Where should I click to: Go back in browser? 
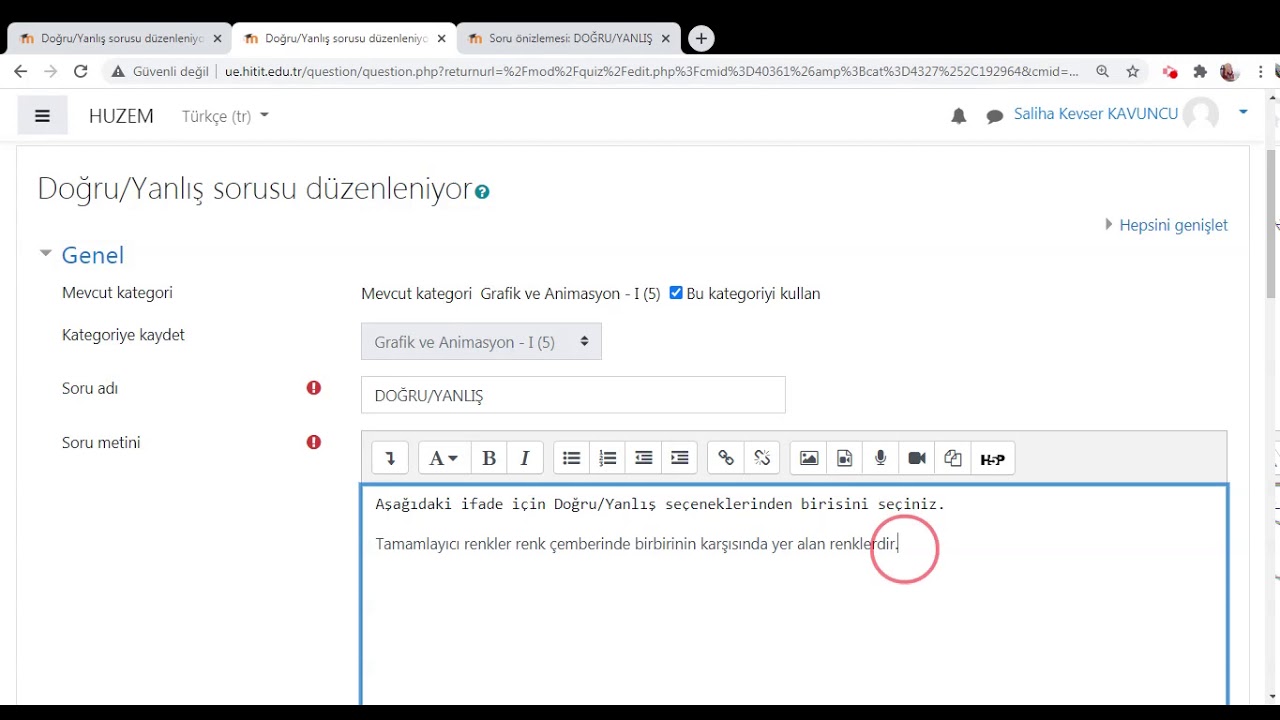point(21,71)
